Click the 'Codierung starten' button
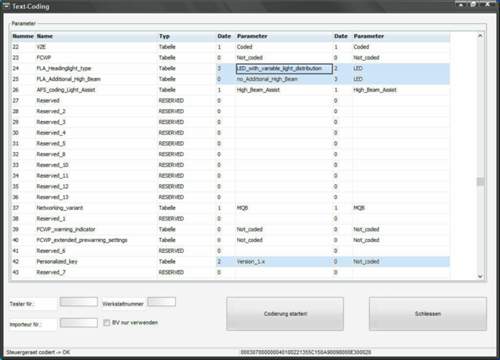This screenshot has width=500, height=360. point(285,314)
